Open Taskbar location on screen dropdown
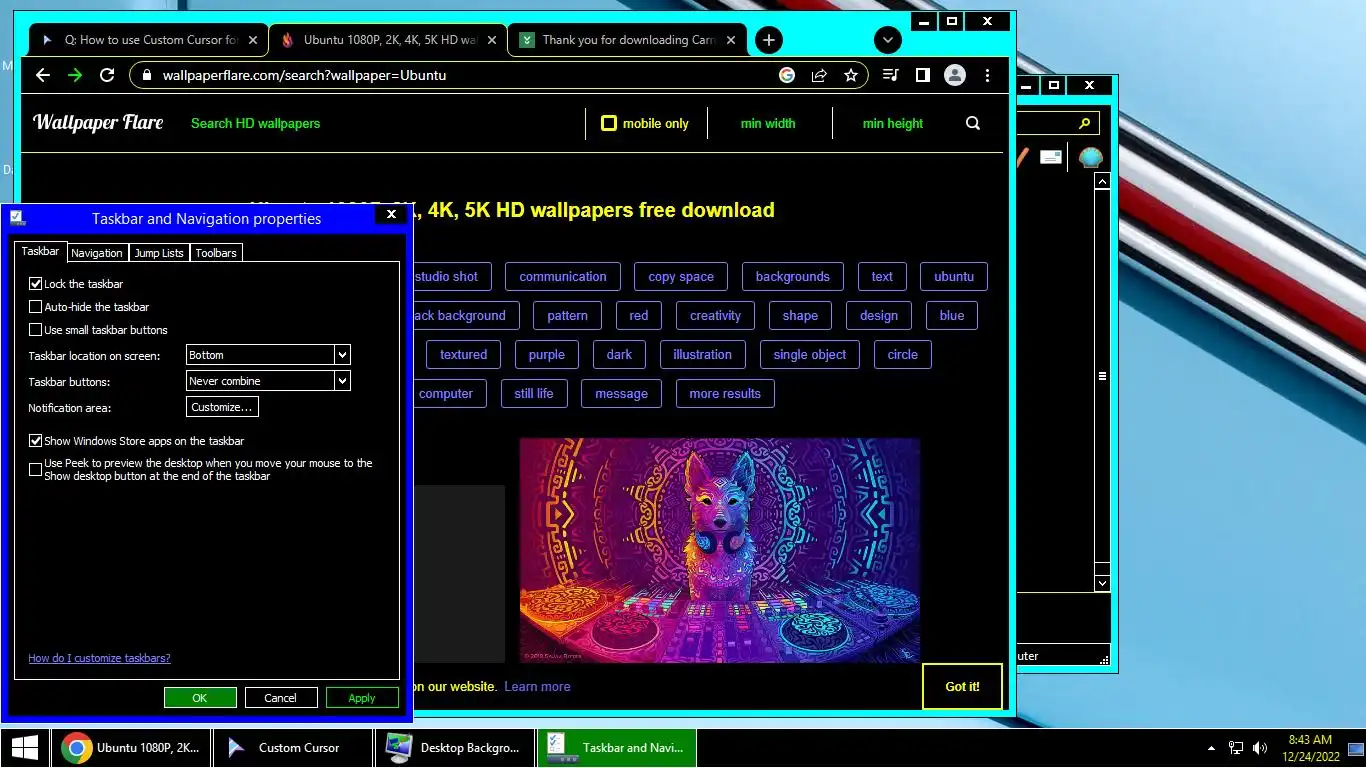Image resolution: width=1366 pixels, height=768 pixels. point(268,355)
